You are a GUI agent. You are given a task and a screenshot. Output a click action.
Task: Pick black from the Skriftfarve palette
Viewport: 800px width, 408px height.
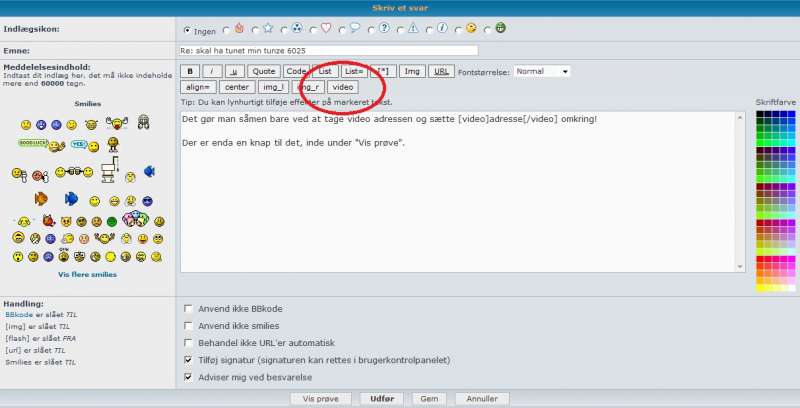pos(760,115)
